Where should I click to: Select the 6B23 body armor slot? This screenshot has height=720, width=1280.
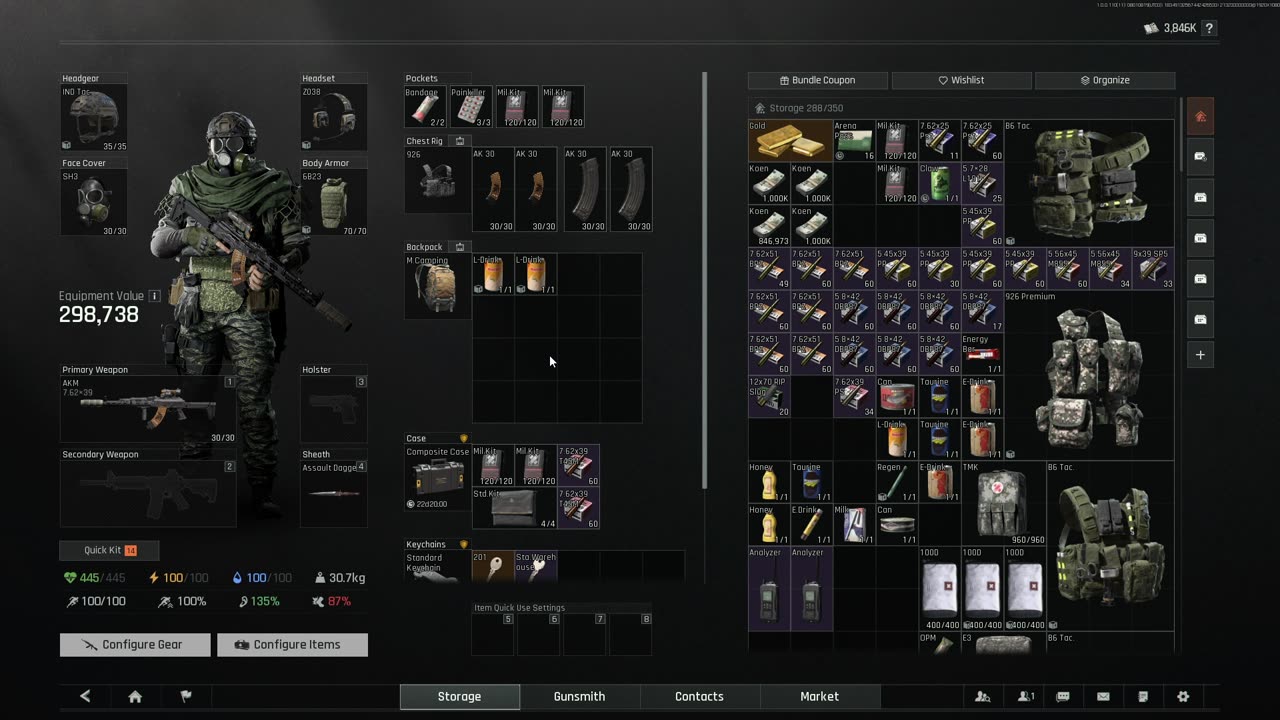(x=334, y=203)
